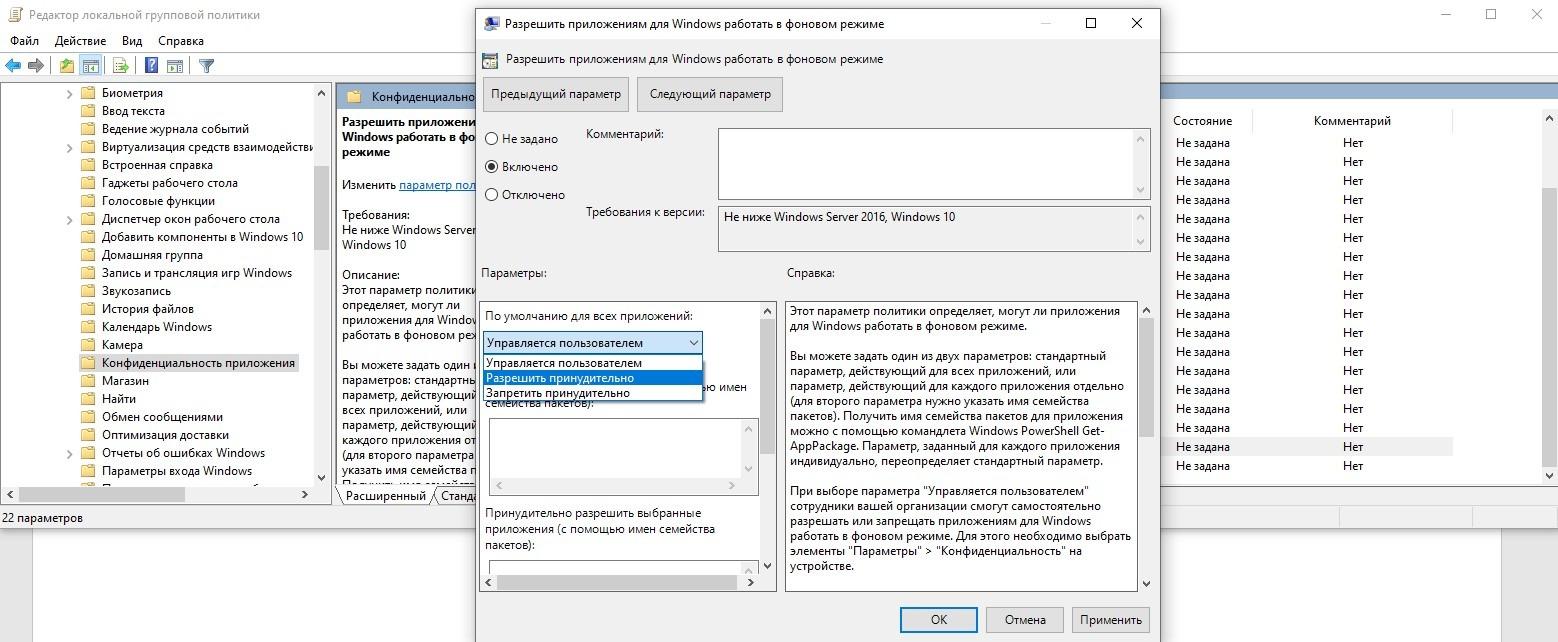This screenshot has height=642, width=1558.
Task: Open the default-for-all-apps combo box
Action: (593, 343)
